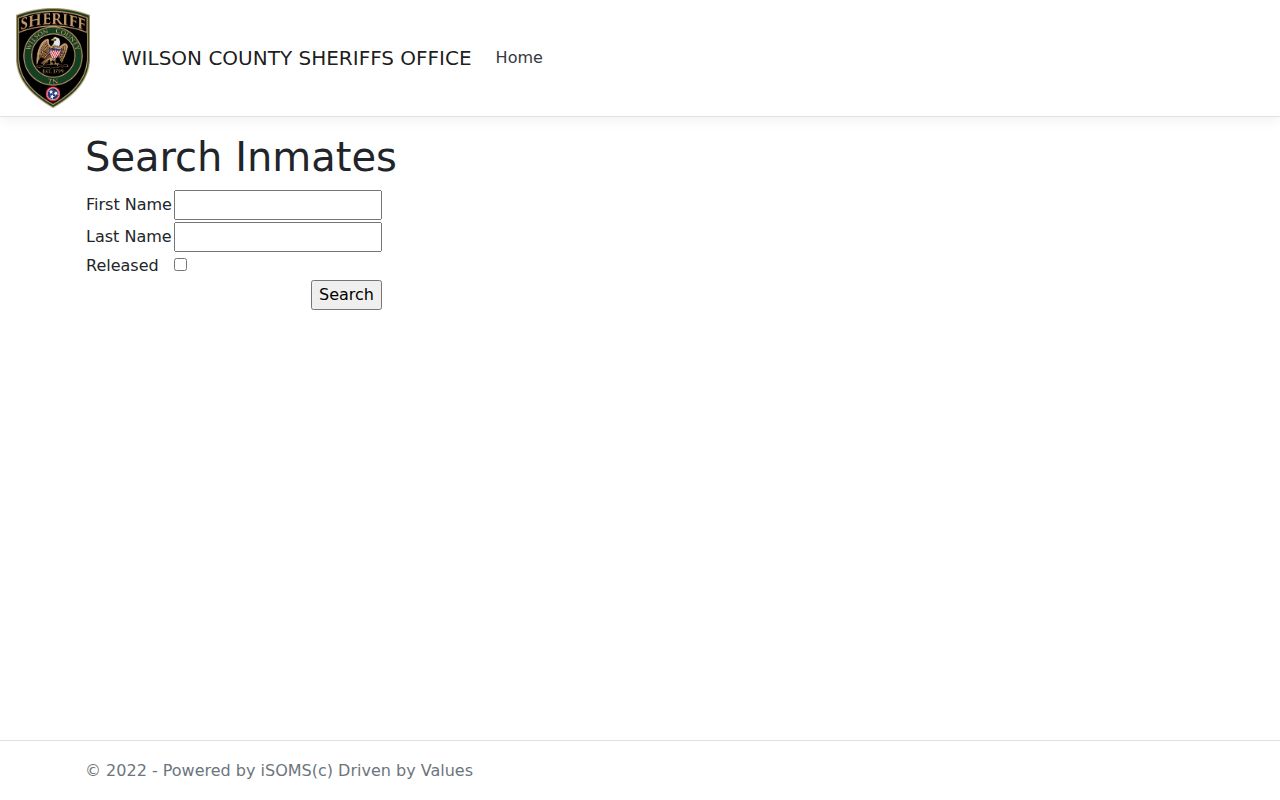Open the Wilson County Sheriffs Office link
The height and width of the screenshot is (800, 1280).
click(296, 58)
